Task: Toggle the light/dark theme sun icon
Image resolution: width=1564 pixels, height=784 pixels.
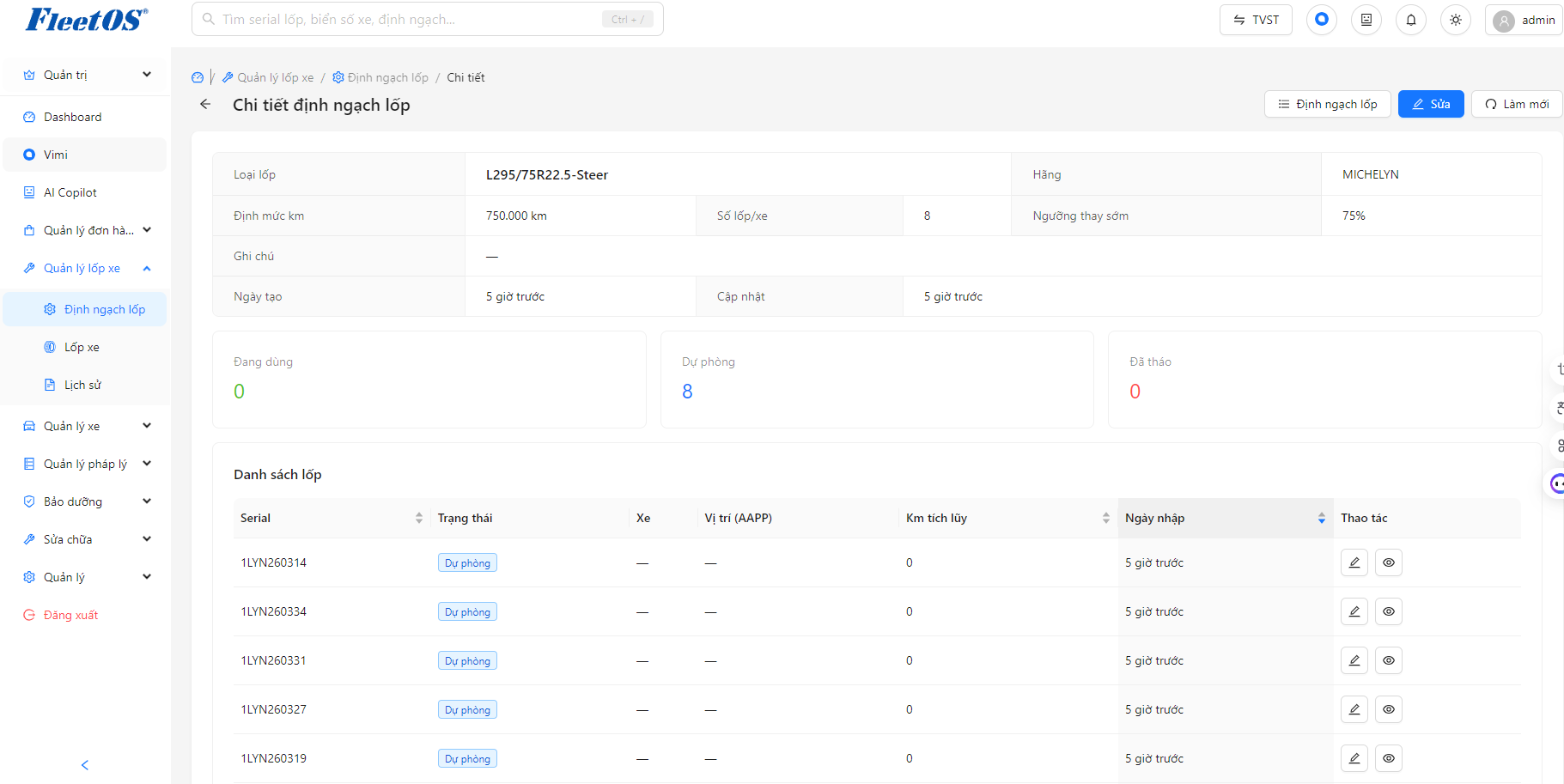Action: [x=1456, y=20]
